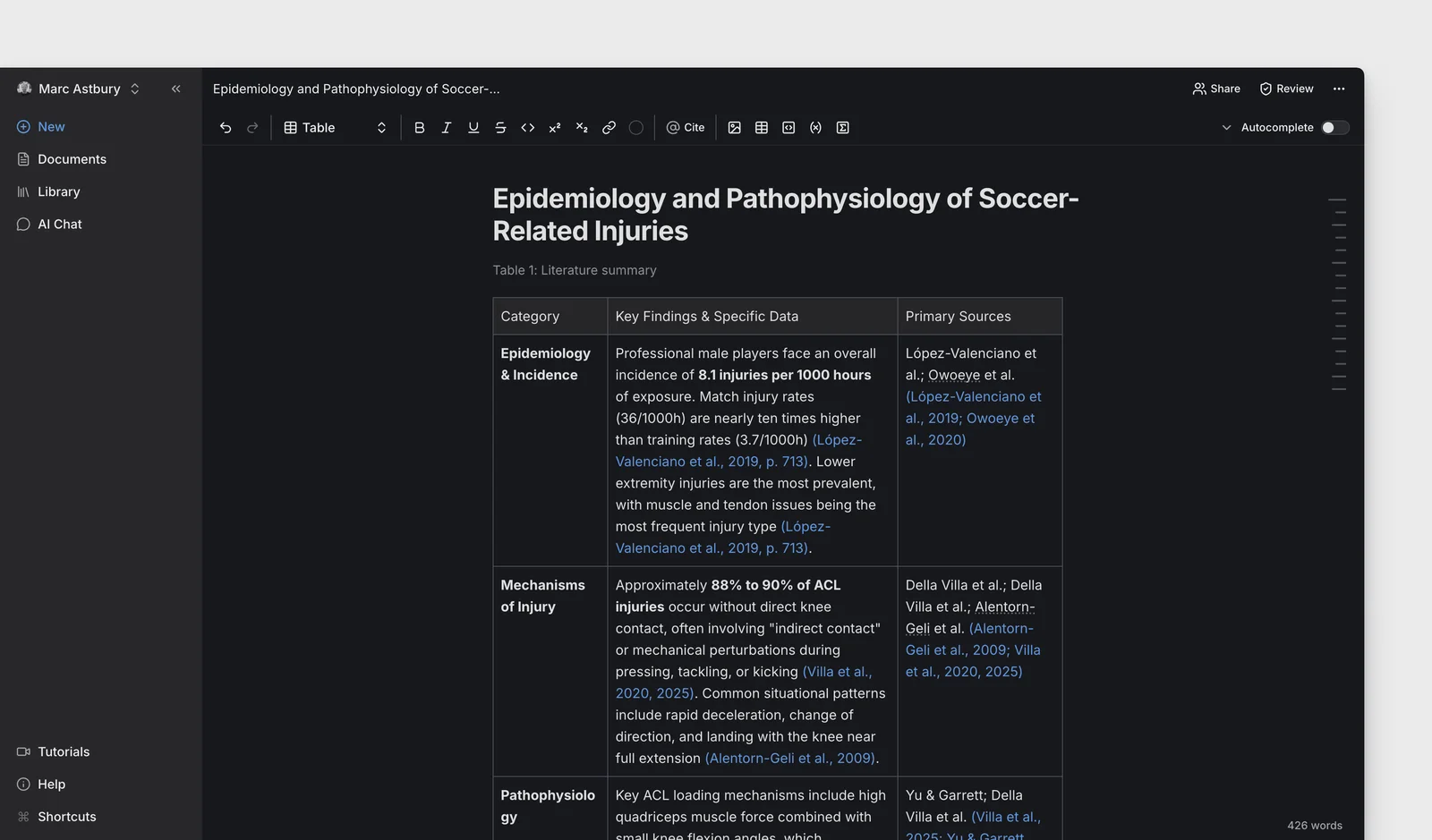Screen dimensions: 1432x840
Task: Click the '426 words' counter
Action: point(1315,826)
